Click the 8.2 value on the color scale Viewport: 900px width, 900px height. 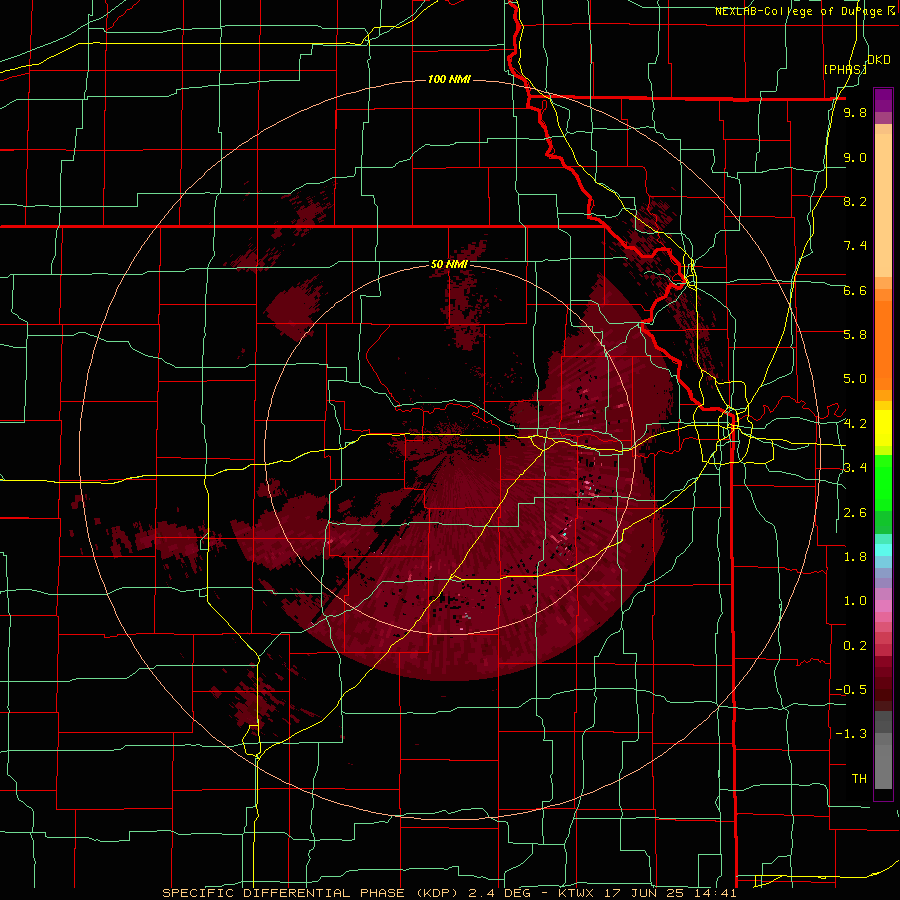[855, 201]
